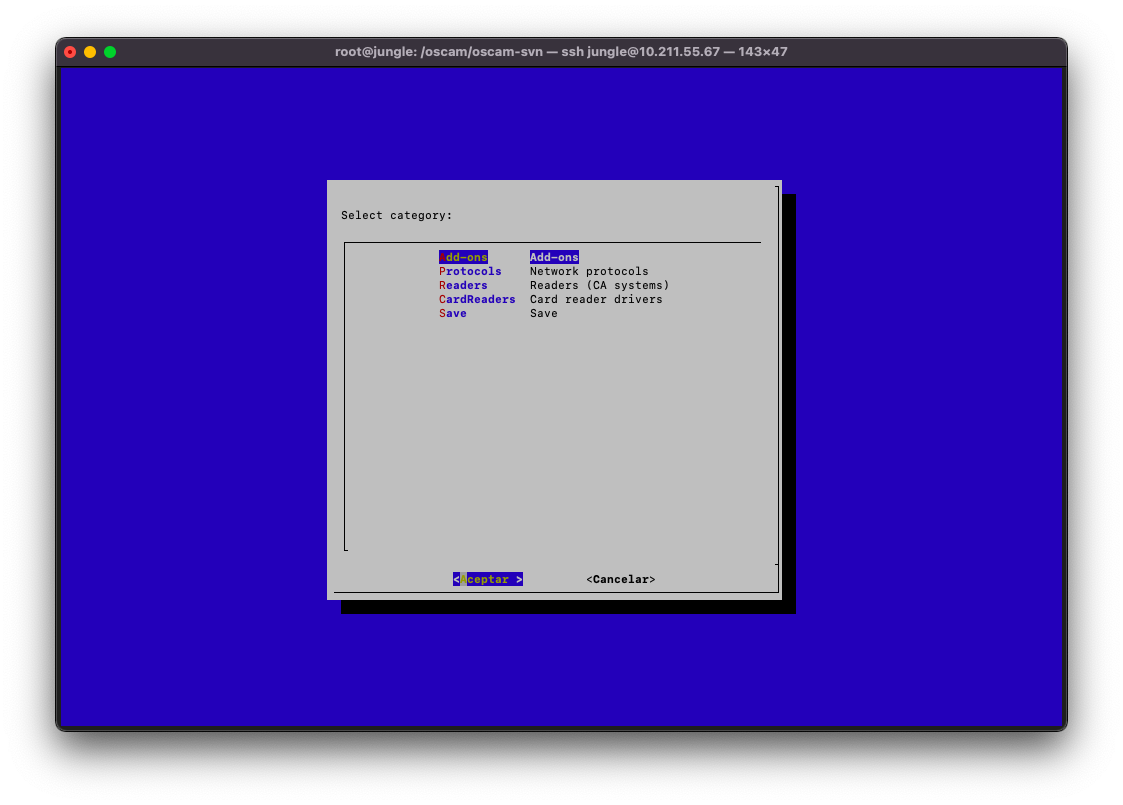
Task: Select the Add-ons category tag
Action: [x=463, y=257]
